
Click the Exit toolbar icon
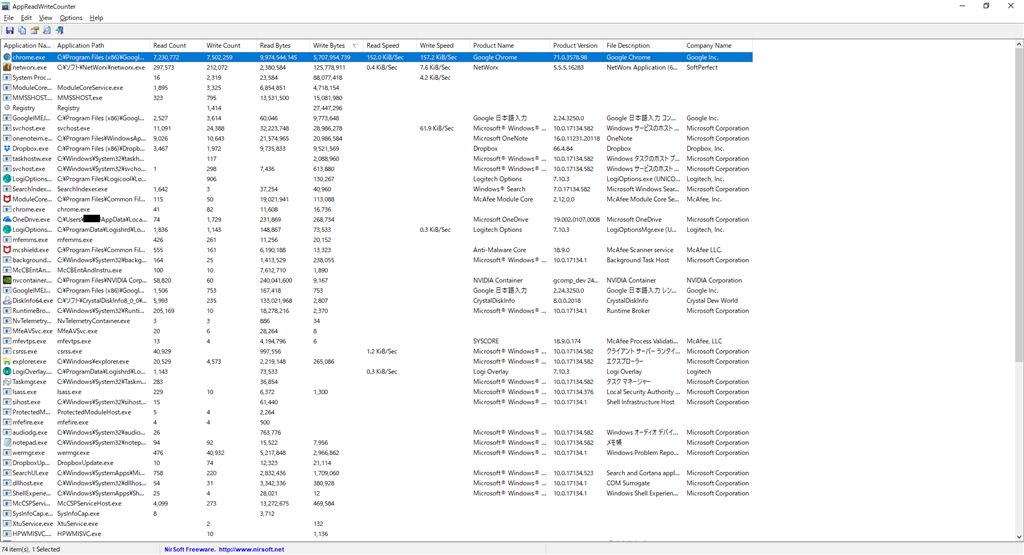pyautogui.click(x=59, y=30)
